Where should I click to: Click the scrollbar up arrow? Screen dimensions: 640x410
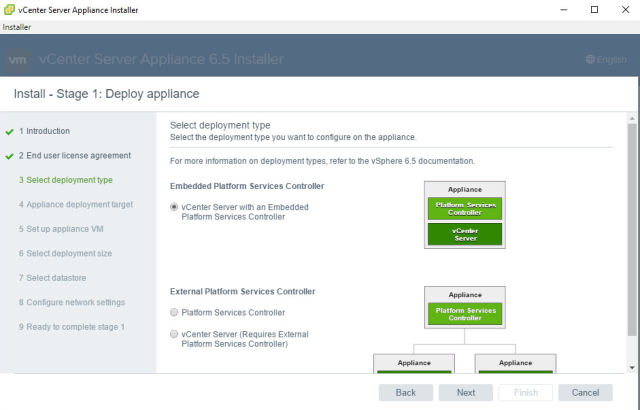click(632, 119)
